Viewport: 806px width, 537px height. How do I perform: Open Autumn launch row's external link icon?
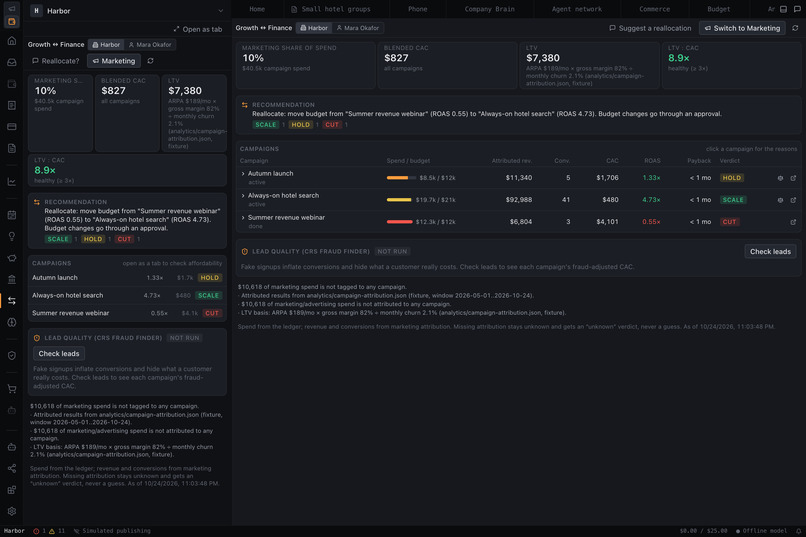coord(793,178)
